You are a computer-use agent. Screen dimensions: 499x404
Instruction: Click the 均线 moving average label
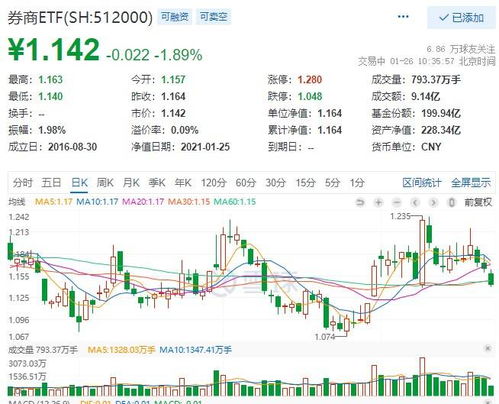(17, 202)
